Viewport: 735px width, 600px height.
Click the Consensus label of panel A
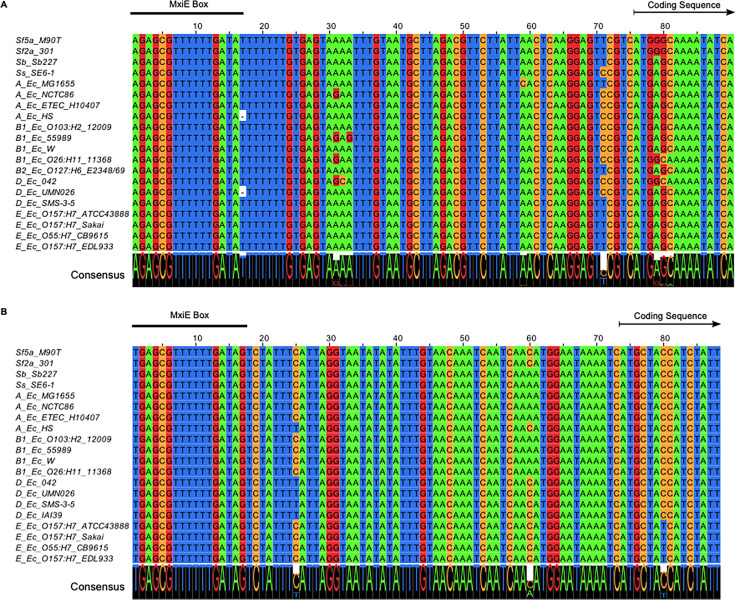(98, 275)
